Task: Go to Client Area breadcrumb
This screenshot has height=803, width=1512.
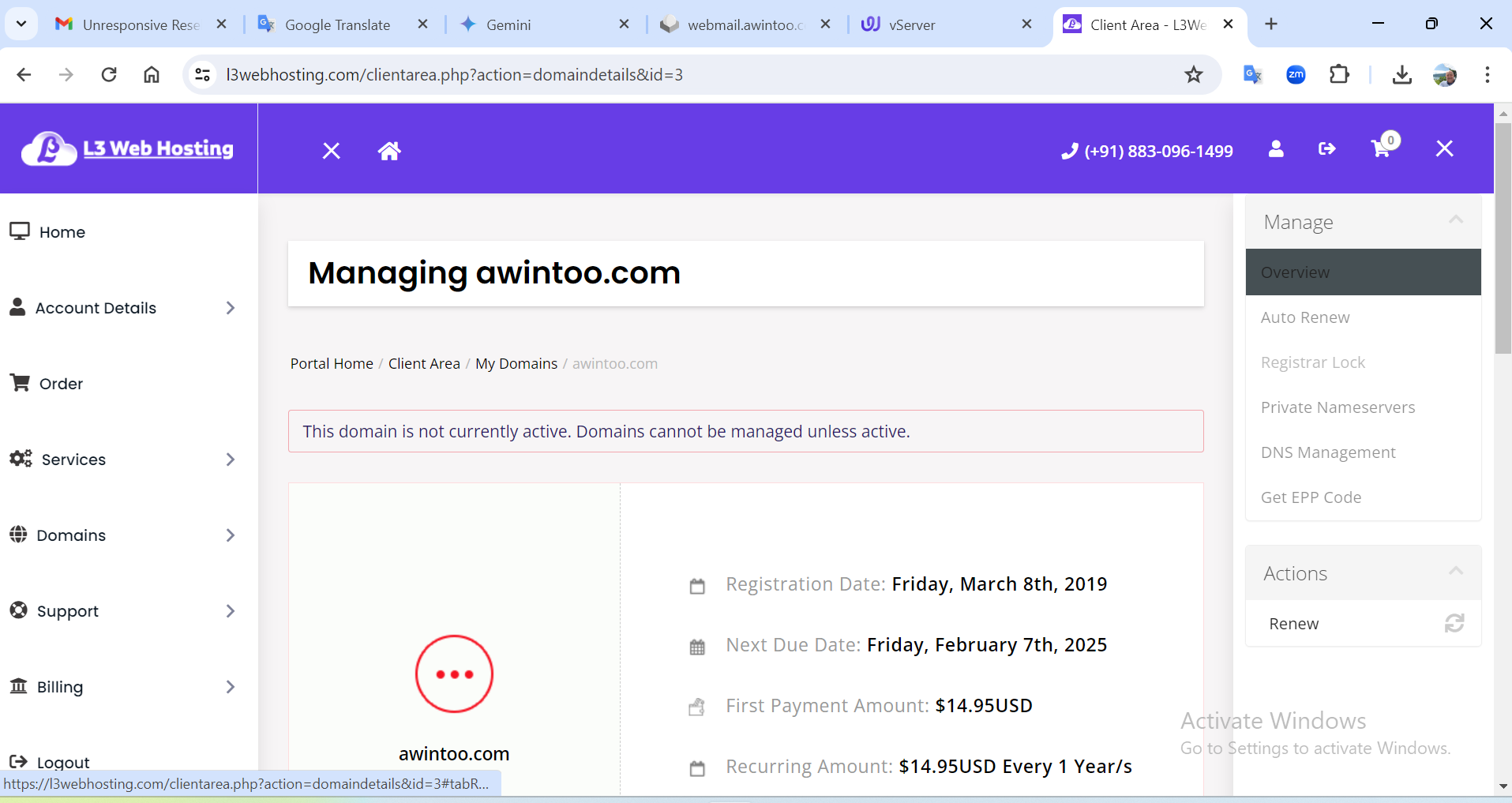Action: point(424,363)
